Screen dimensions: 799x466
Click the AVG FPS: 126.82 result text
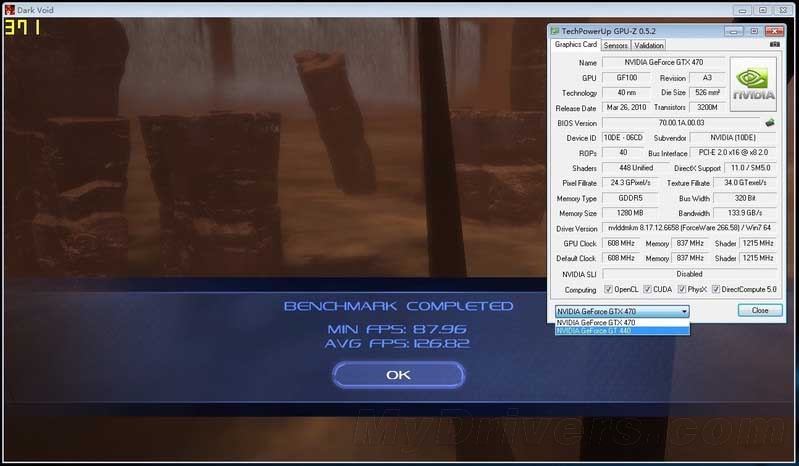pyautogui.click(x=397, y=344)
